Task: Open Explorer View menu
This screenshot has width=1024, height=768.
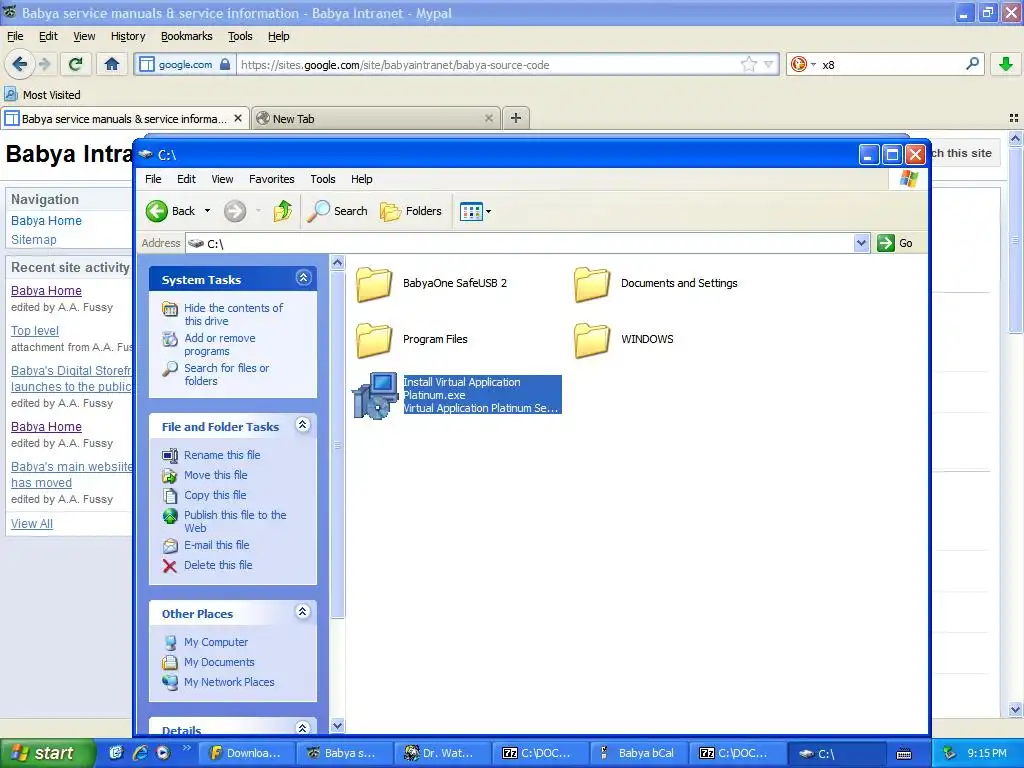Action: 222,179
